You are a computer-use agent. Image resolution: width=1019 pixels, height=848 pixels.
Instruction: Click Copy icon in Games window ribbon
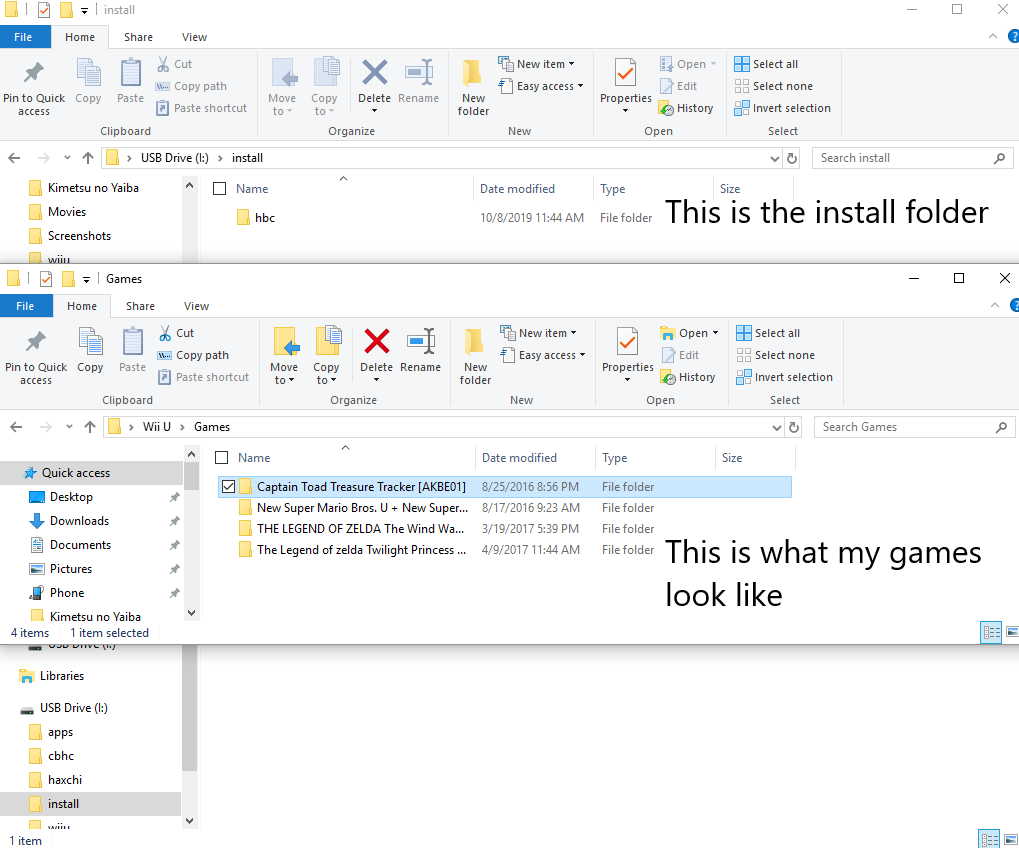[90, 351]
